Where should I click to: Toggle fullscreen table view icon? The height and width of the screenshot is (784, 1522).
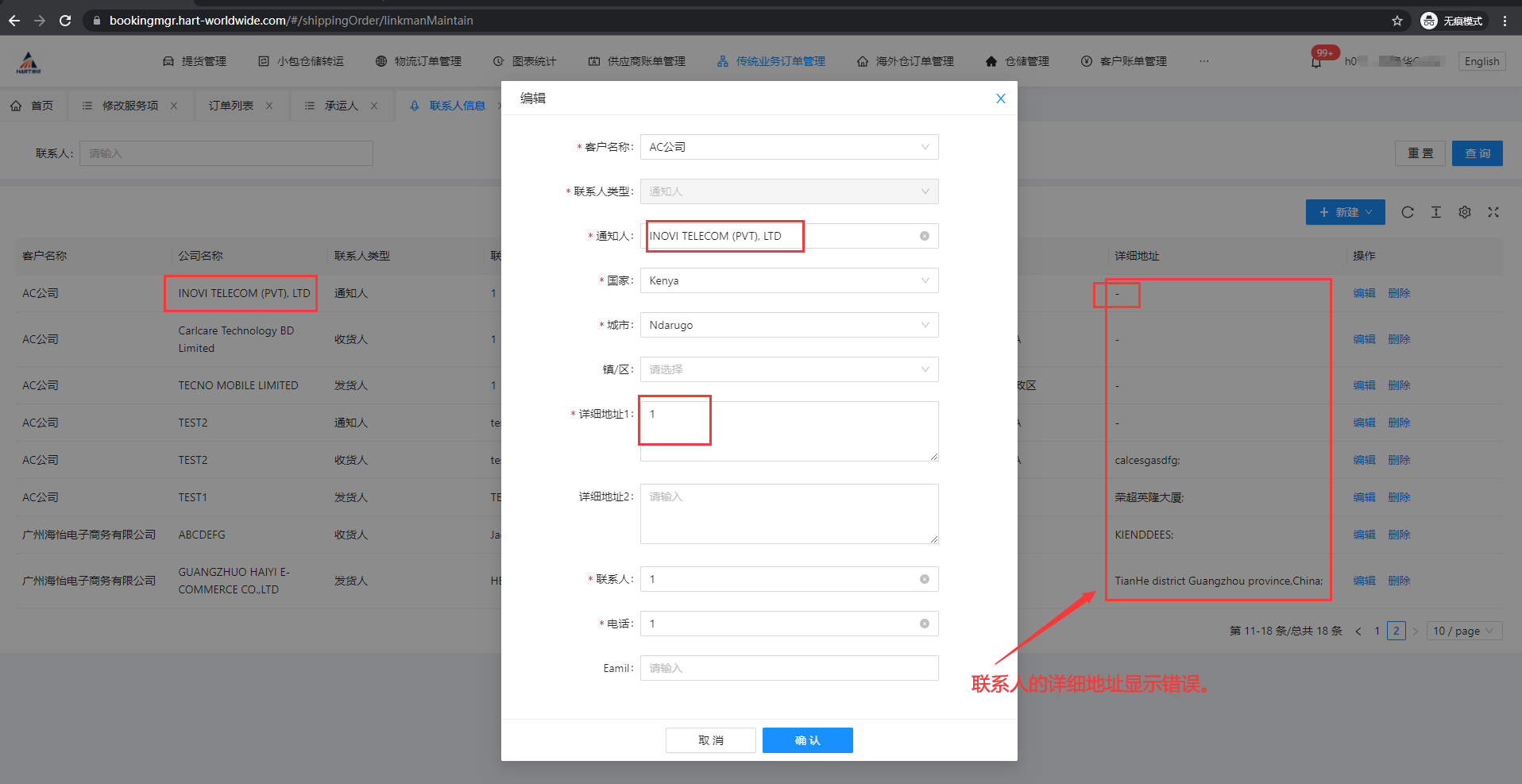point(1493,212)
